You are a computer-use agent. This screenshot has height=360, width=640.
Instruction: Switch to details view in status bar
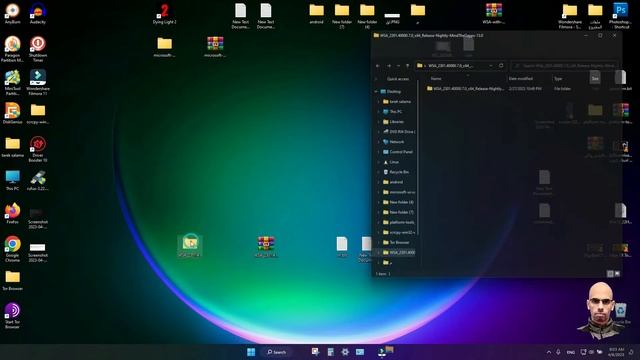click(610, 274)
